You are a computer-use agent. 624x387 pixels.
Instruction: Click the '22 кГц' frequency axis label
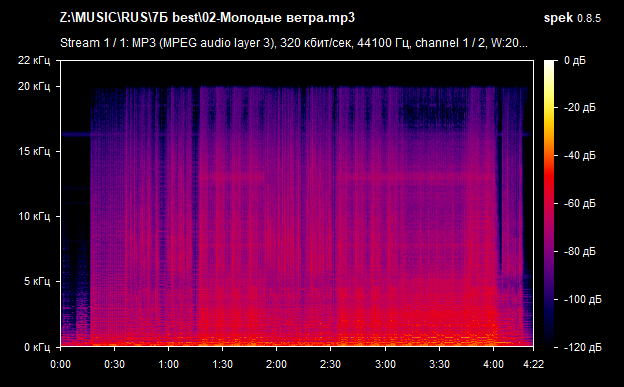34,61
